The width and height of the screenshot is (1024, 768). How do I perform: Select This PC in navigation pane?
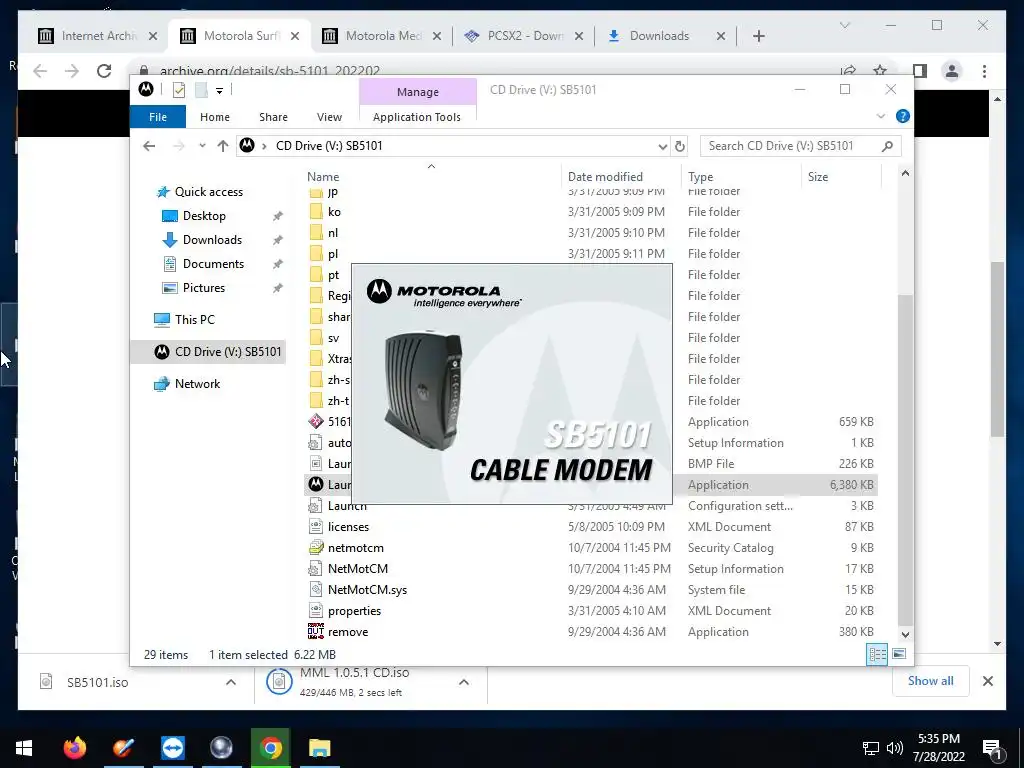click(x=194, y=320)
